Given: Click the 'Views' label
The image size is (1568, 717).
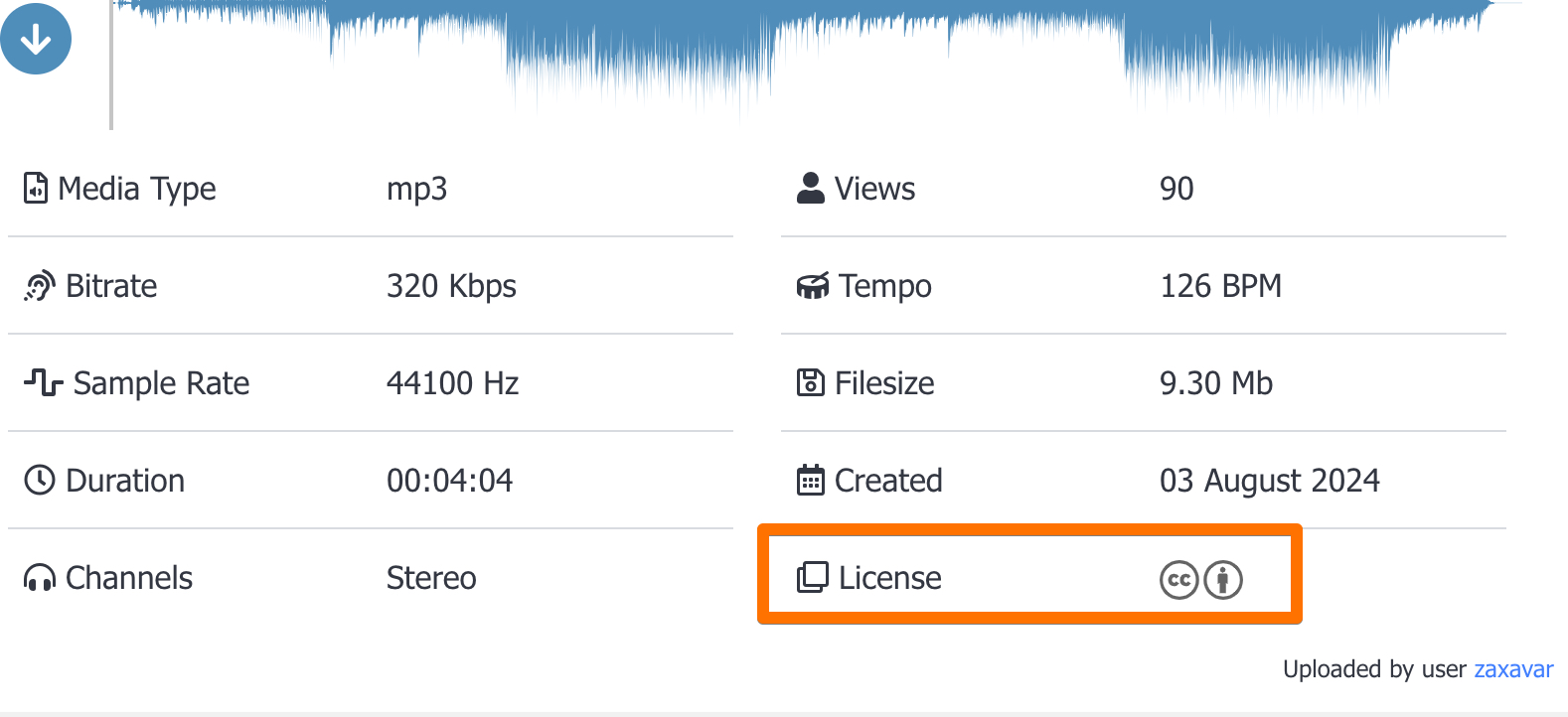Looking at the screenshot, I should coord(874,189).
